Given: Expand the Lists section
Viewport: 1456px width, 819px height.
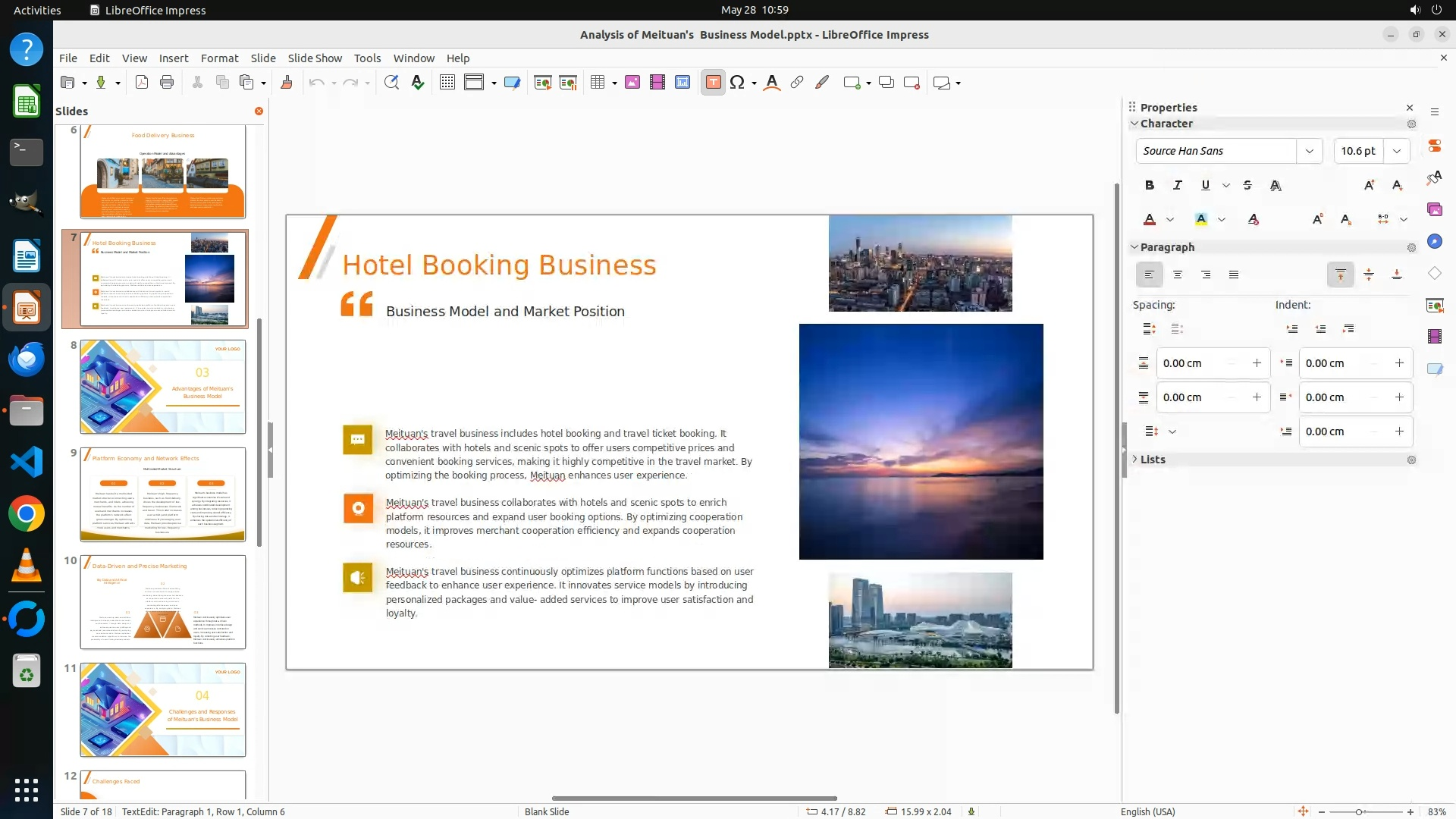Looking at the screenshot, I should tap(1153, 460).
